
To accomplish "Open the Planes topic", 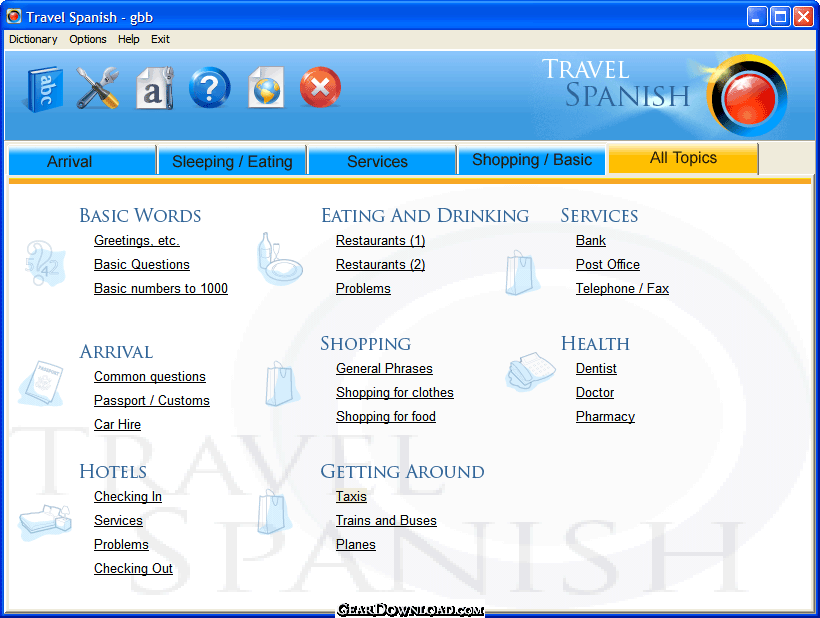I will tap(356, 545).
